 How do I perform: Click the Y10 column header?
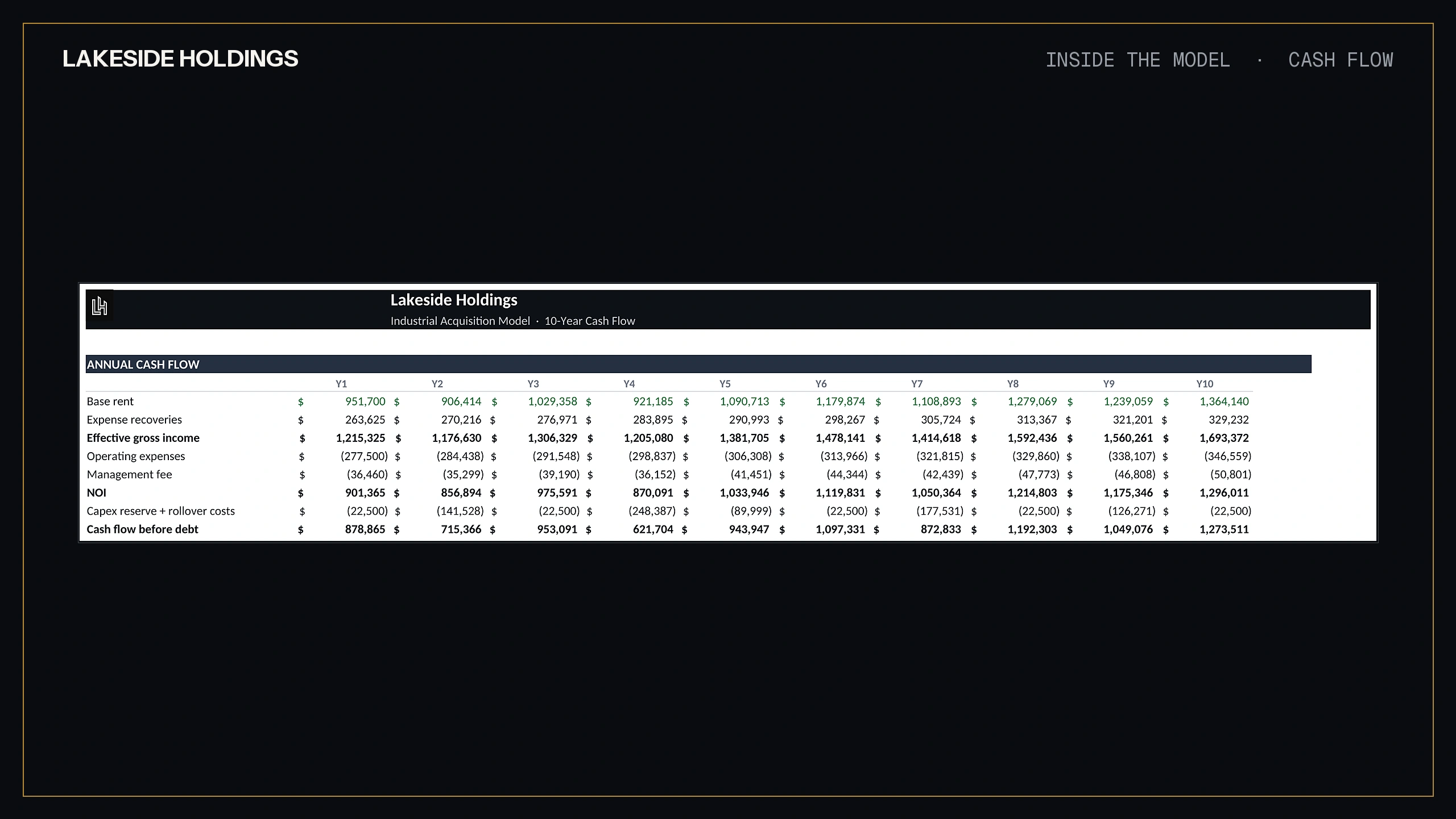pyautogui.click(x=1205, y=384)
